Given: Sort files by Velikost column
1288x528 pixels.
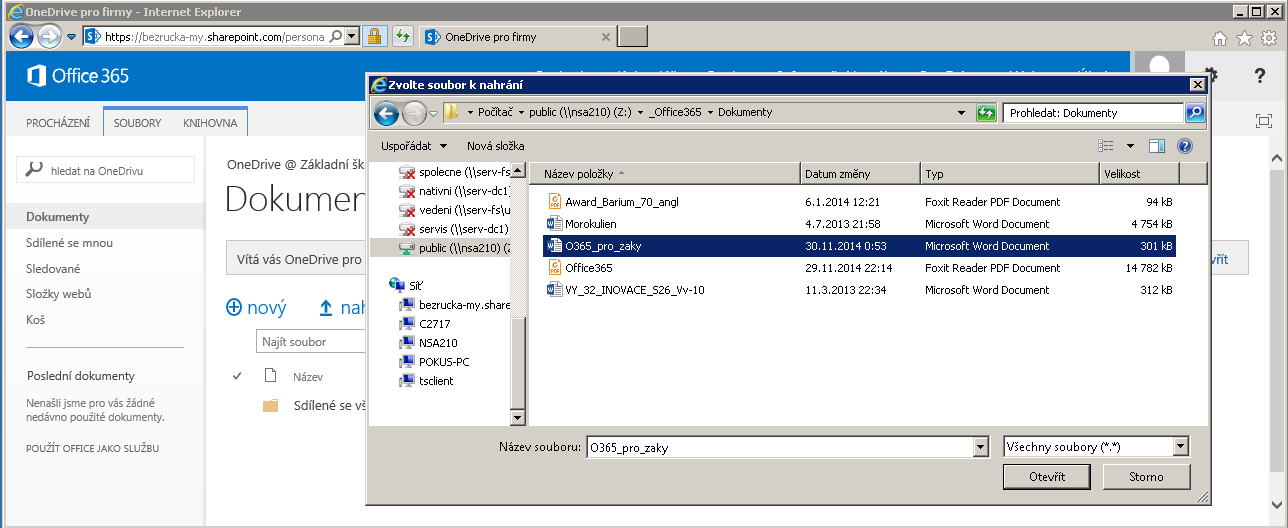Looking at the screenshot, I should point(1139,174).
